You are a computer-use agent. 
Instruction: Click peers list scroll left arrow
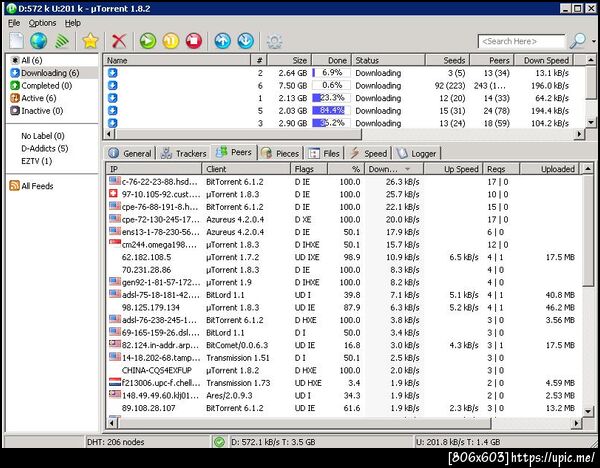111,423
